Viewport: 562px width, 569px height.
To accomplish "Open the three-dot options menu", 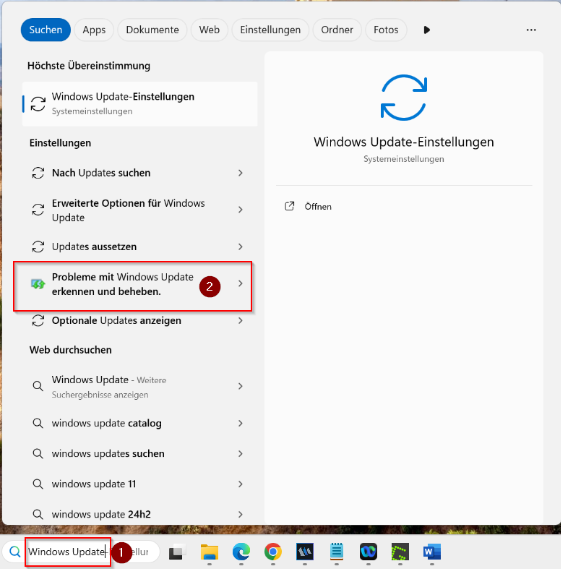I will point(531,30).
